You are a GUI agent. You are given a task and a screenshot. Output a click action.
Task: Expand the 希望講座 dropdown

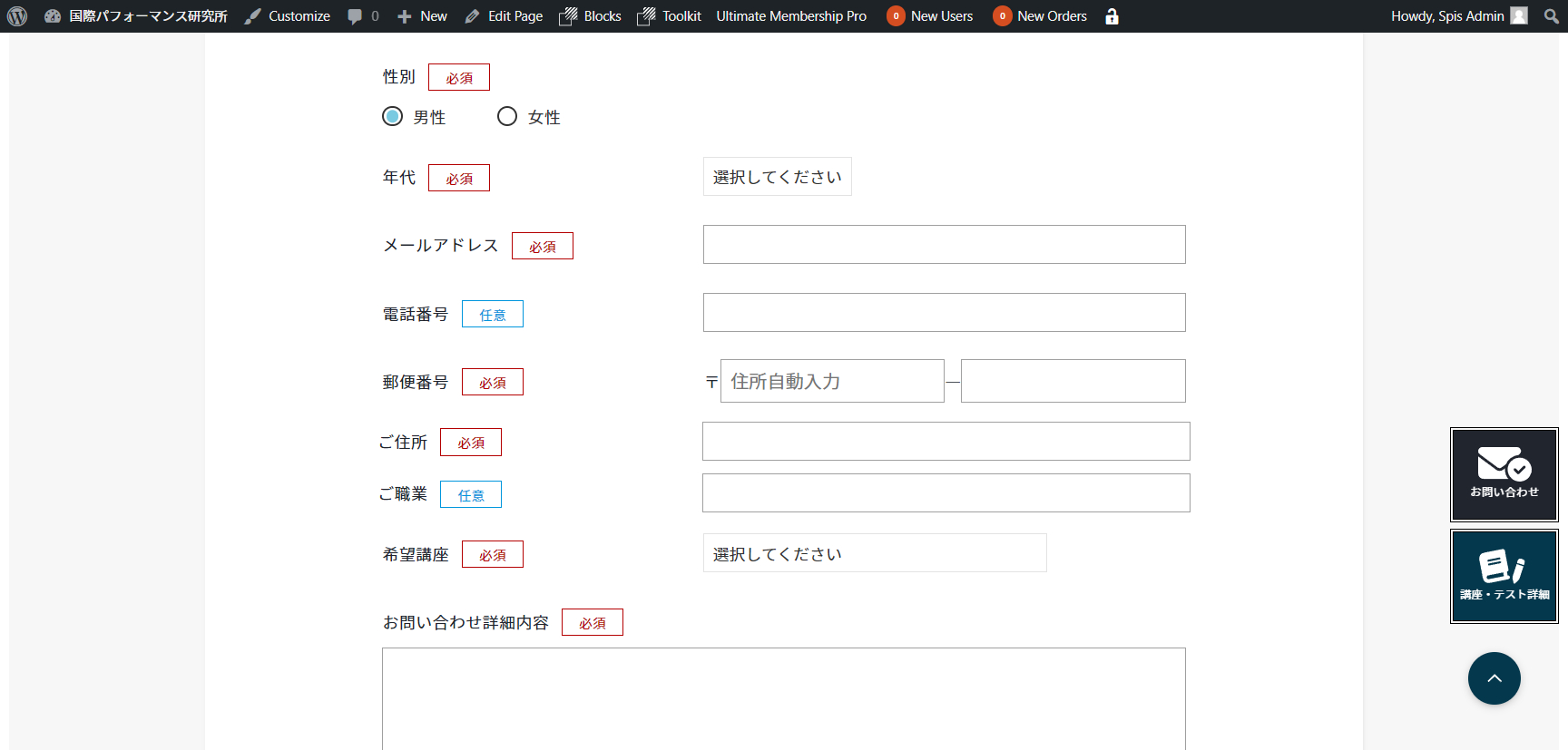click(x=874, y=553)
